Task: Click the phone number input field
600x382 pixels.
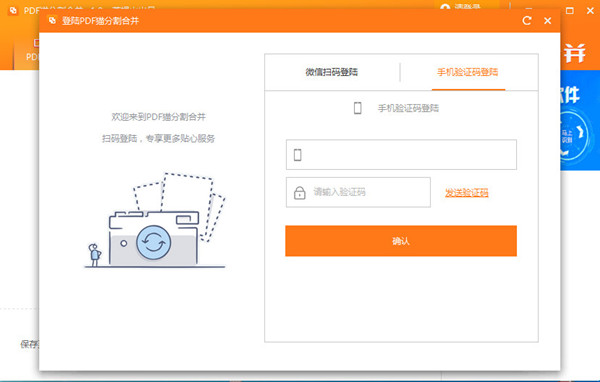Action: point(401,155)
